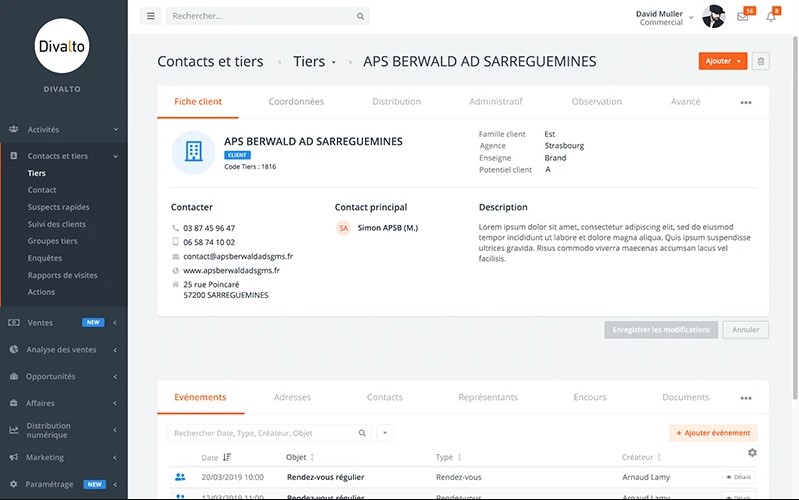Image resolution: width=799 pixels, height=500 pixels.
Task: Open the Ajouter dropdown button
Action: 723,61
